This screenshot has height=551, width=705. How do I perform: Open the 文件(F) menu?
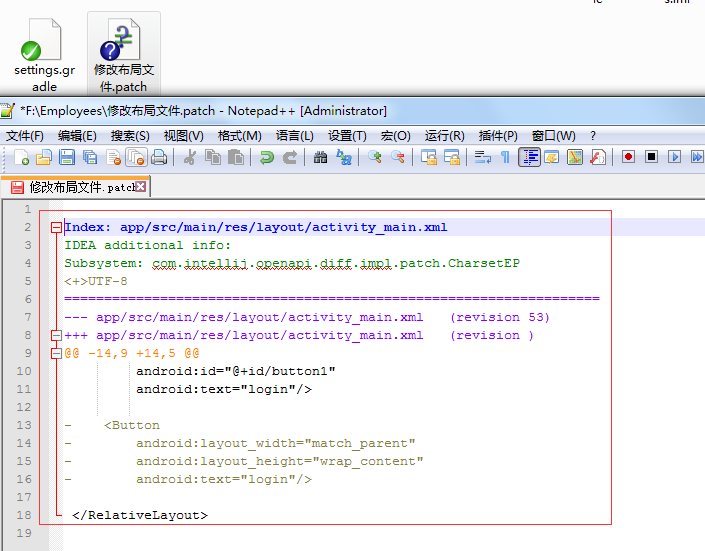(x=25, y=136)
